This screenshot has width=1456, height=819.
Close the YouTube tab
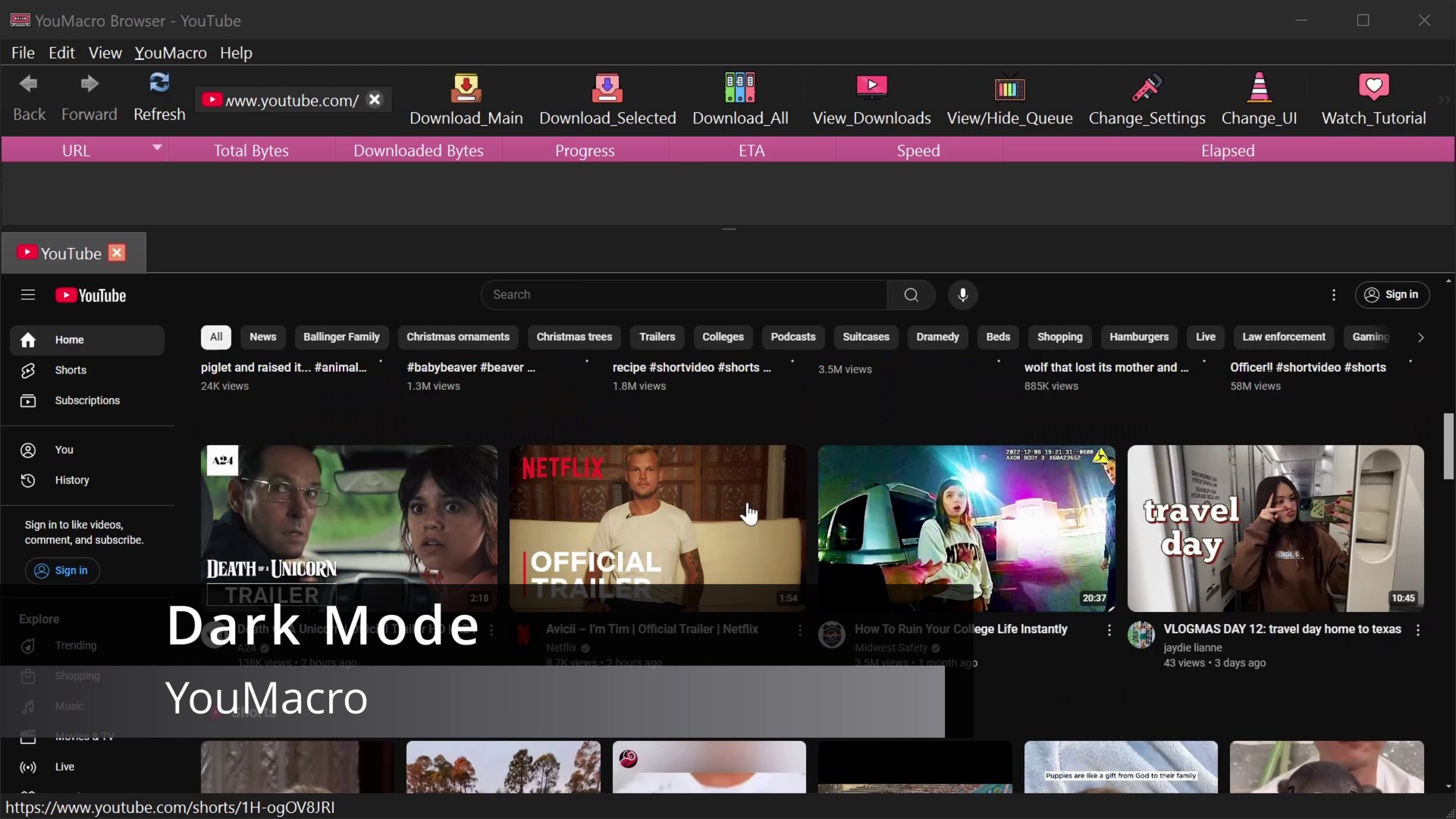(x=117, y=253)
